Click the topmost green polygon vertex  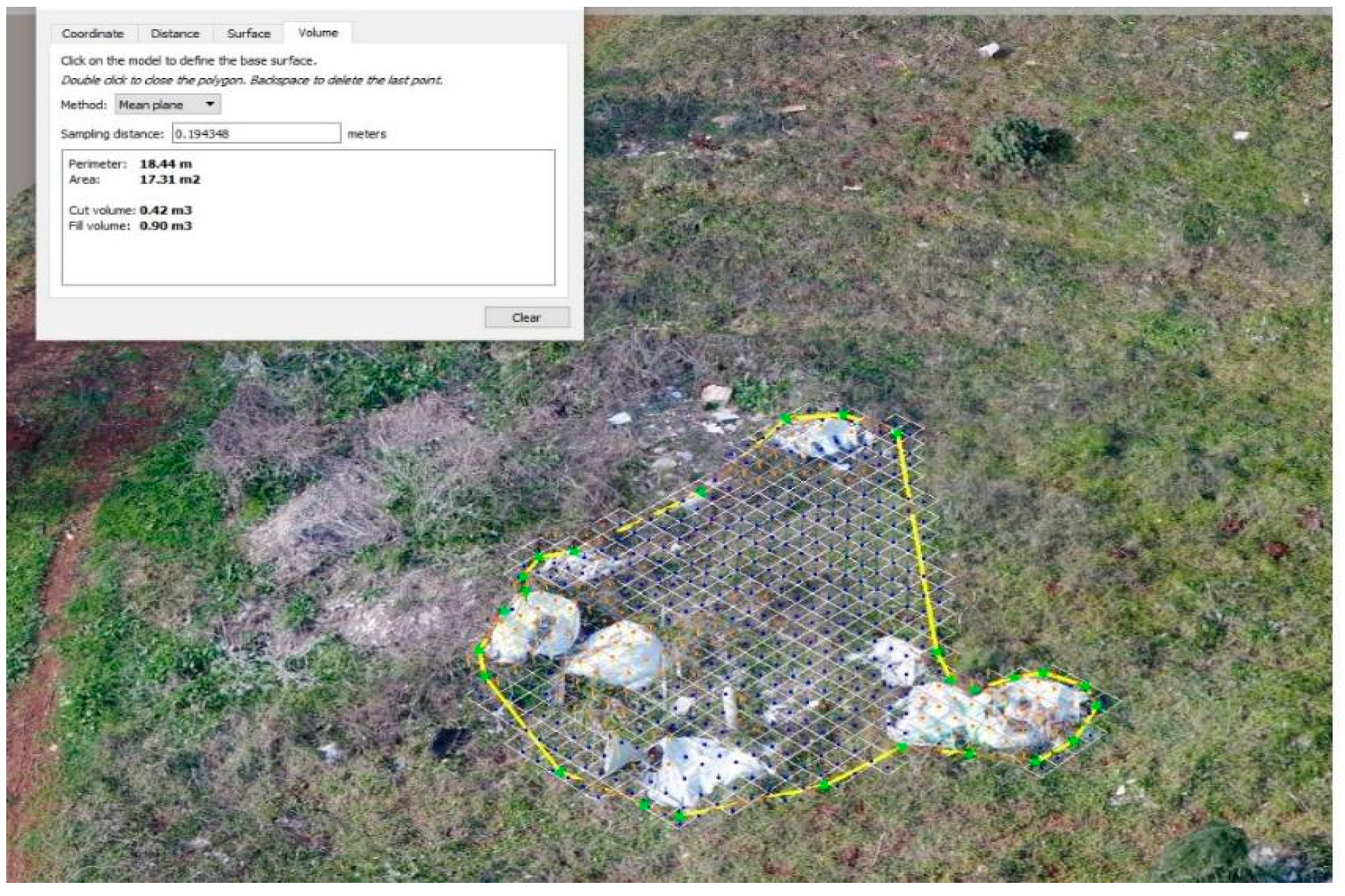pos(843,414)
